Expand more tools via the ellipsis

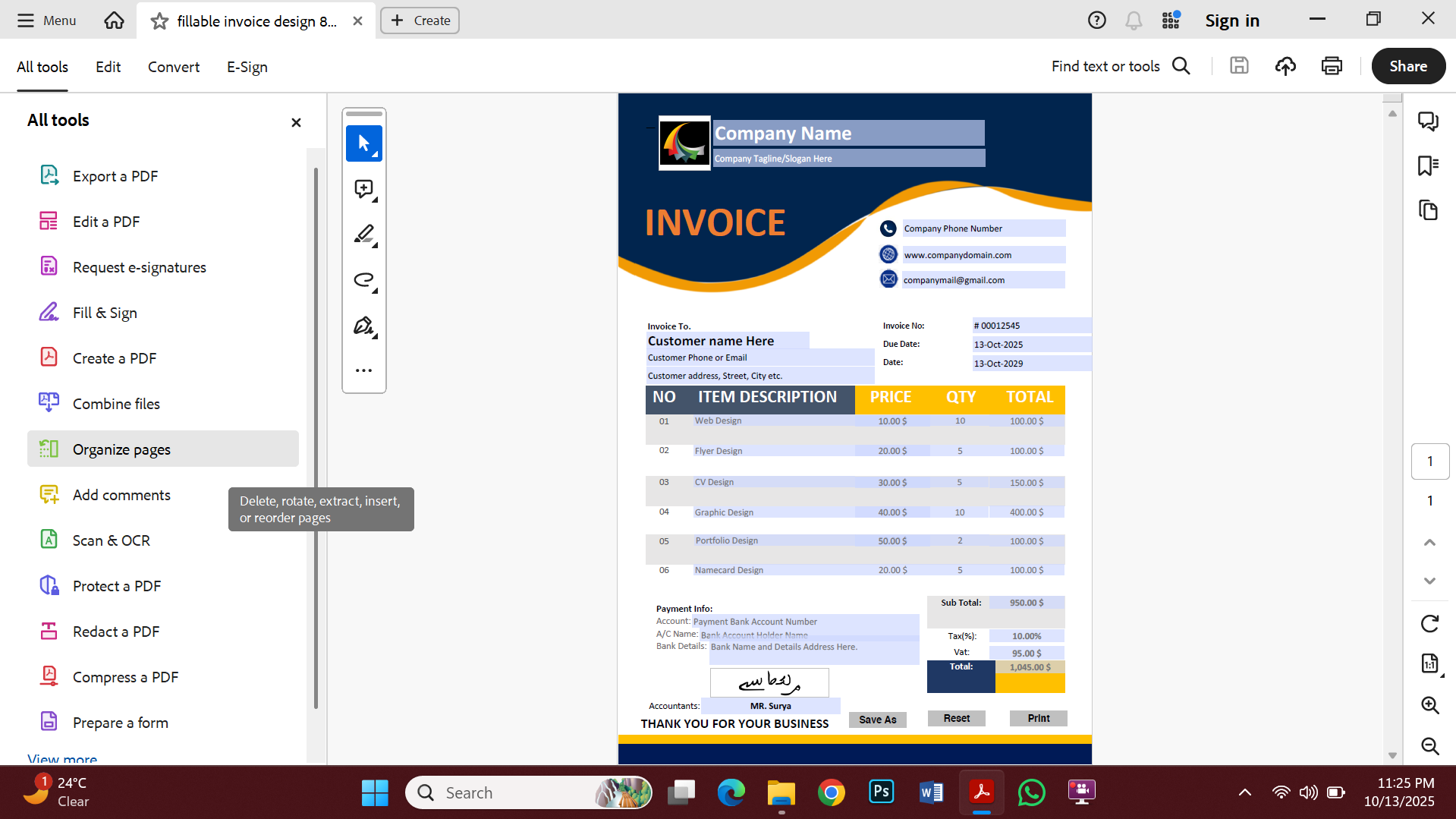(363, 370)
